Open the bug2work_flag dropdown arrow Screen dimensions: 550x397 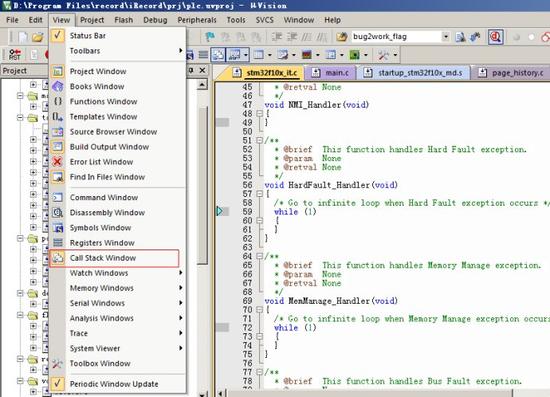click(x=445, y=36)
